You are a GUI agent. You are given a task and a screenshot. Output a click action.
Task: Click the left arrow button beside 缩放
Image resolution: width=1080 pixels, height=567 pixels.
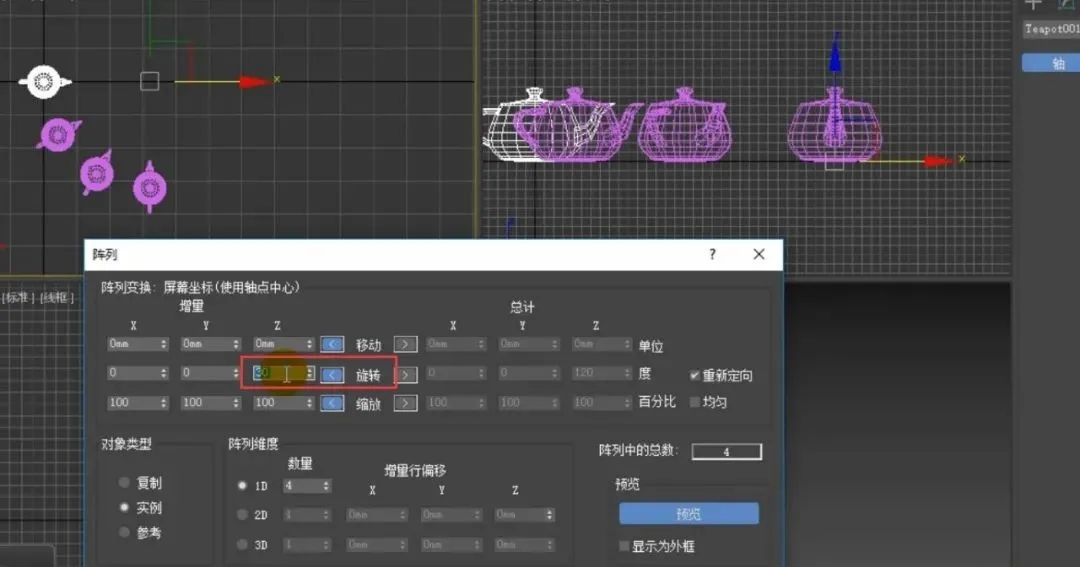point(332,403)
